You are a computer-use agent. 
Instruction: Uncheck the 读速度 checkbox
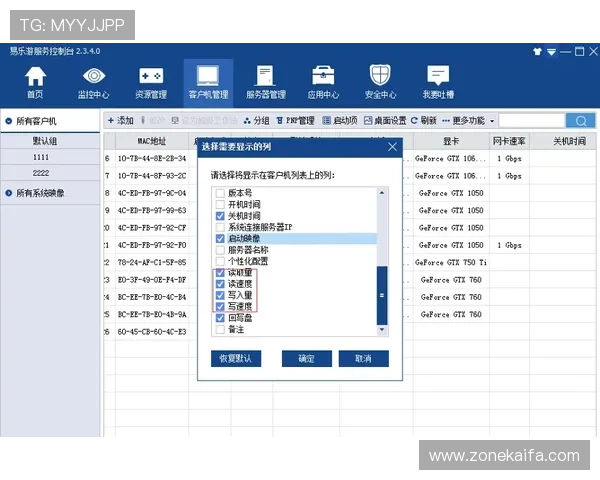220,284
